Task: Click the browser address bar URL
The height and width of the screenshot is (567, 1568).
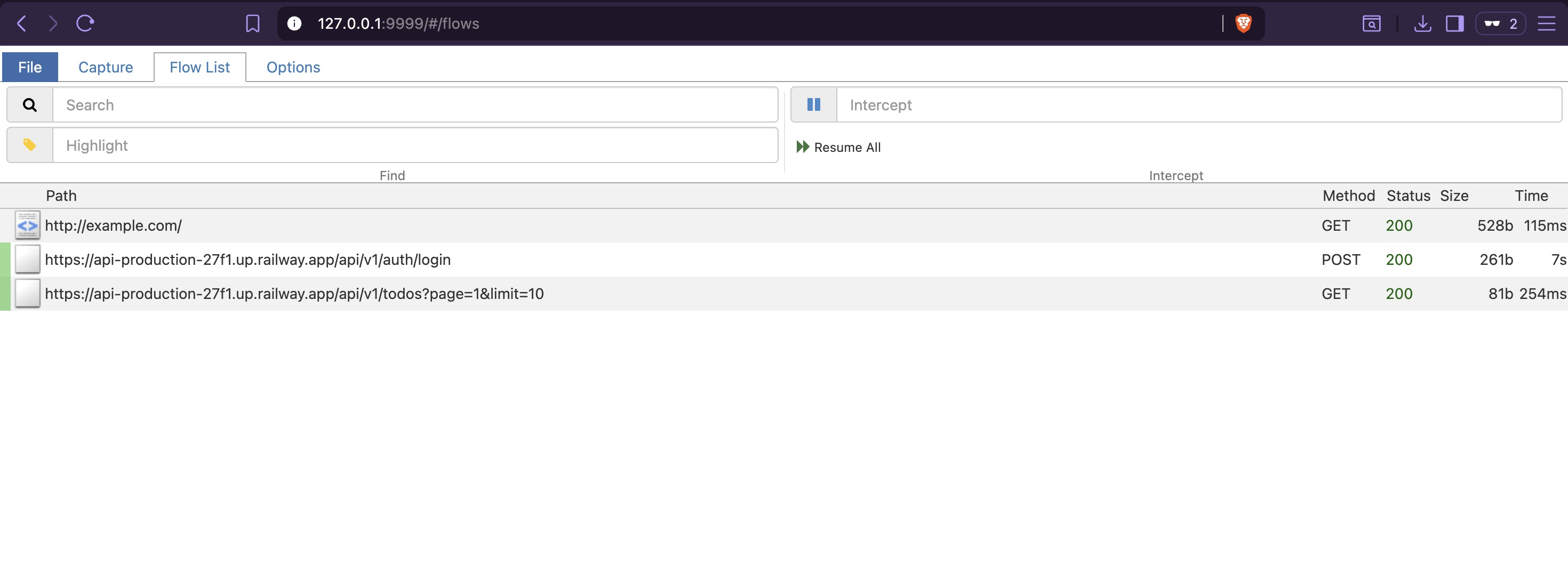Action: click(x=398, y=24)
